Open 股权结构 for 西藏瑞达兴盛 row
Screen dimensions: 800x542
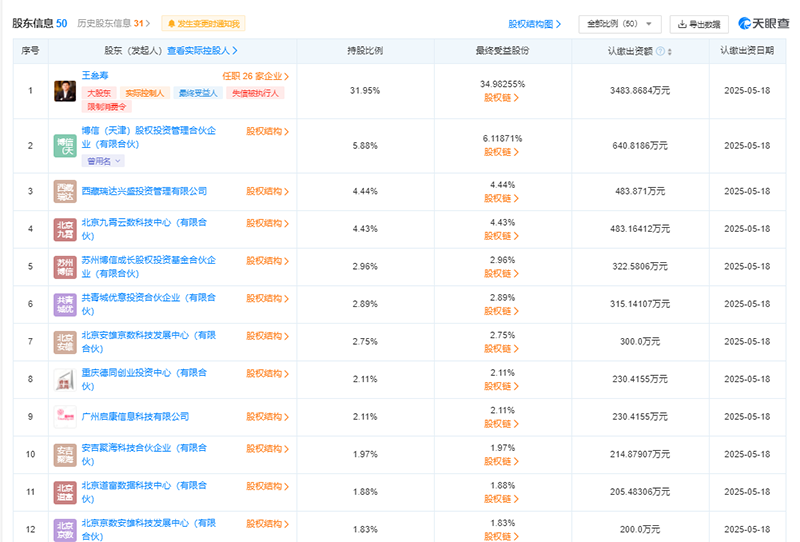click(267, 191)
